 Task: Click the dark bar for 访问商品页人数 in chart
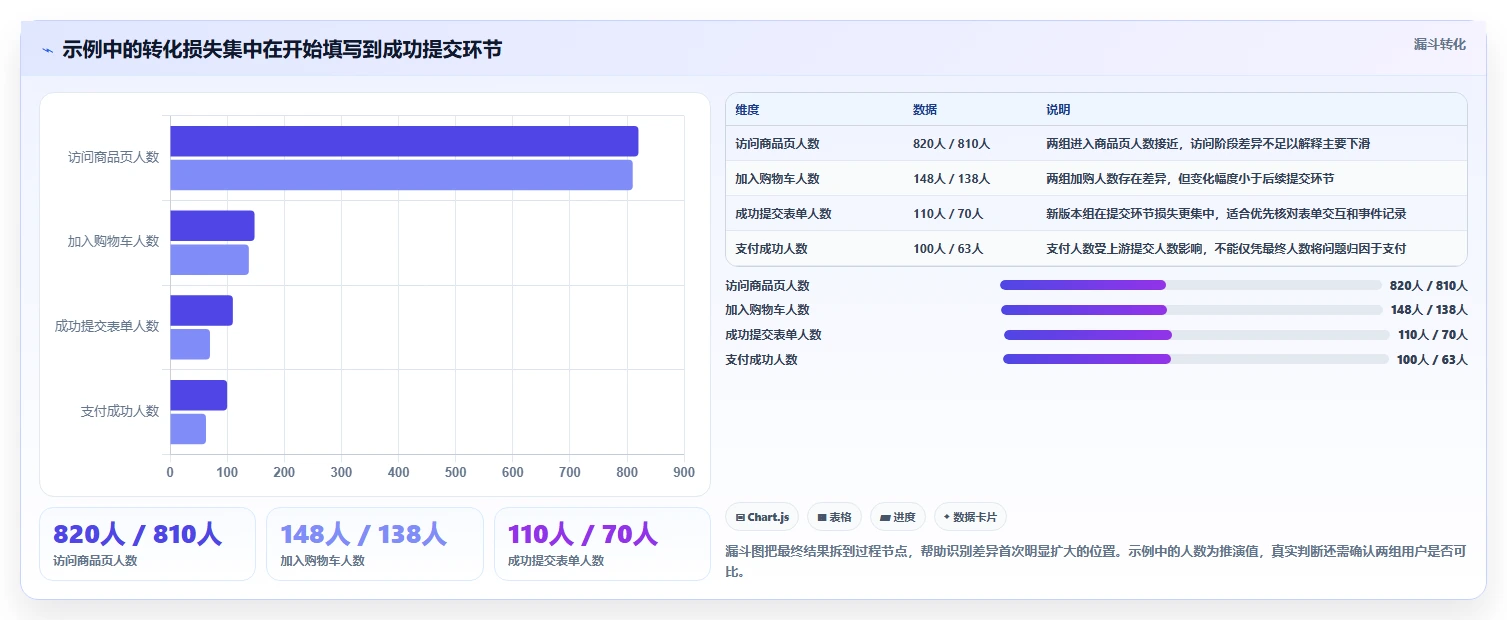point(404,141)
